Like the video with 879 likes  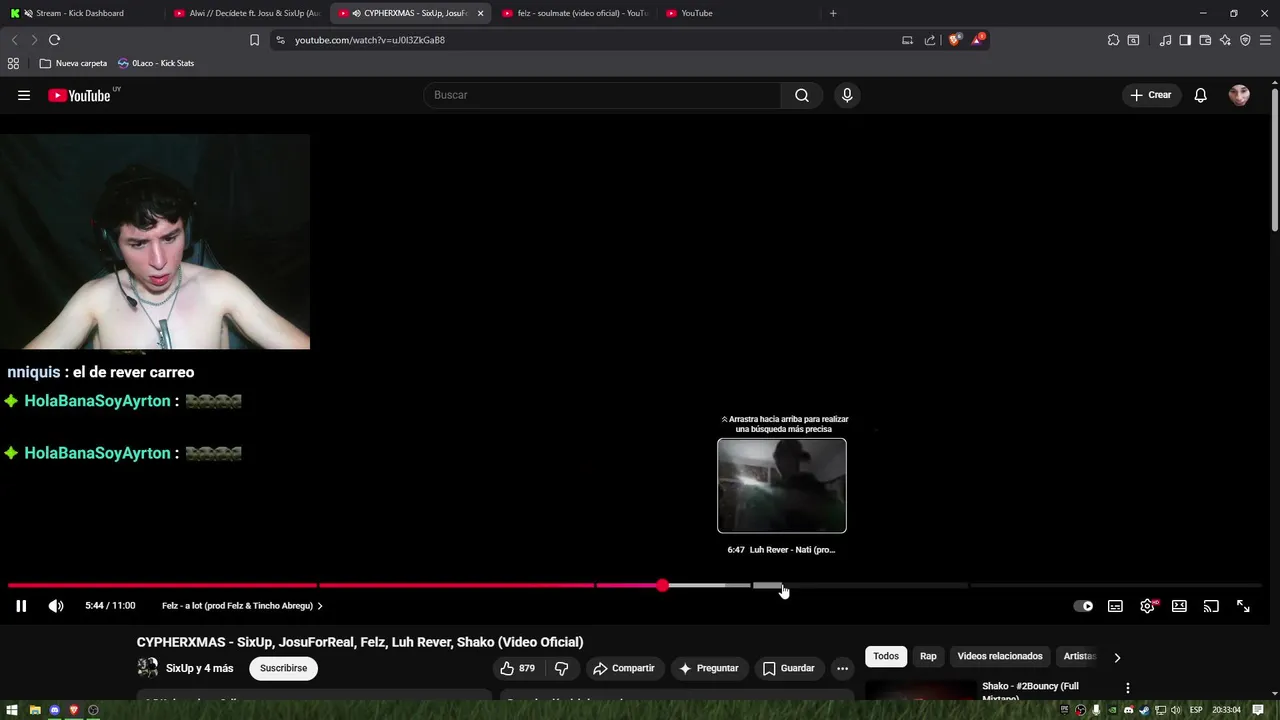click(518, 668)
